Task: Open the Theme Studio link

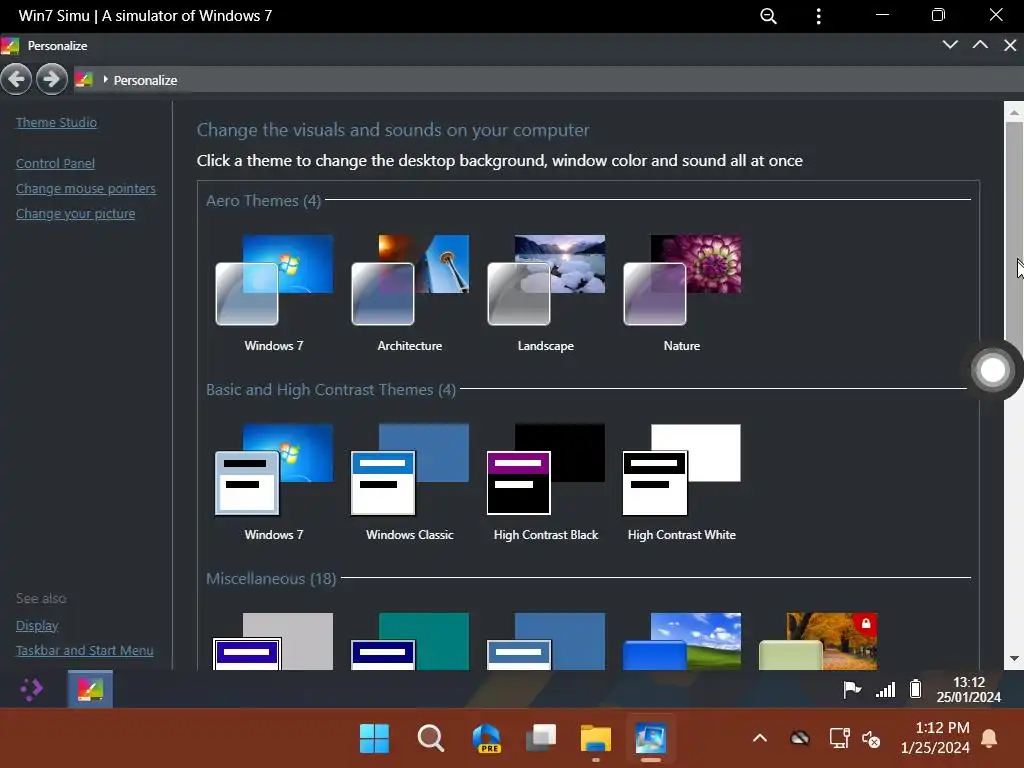Action: pos(56,122)
